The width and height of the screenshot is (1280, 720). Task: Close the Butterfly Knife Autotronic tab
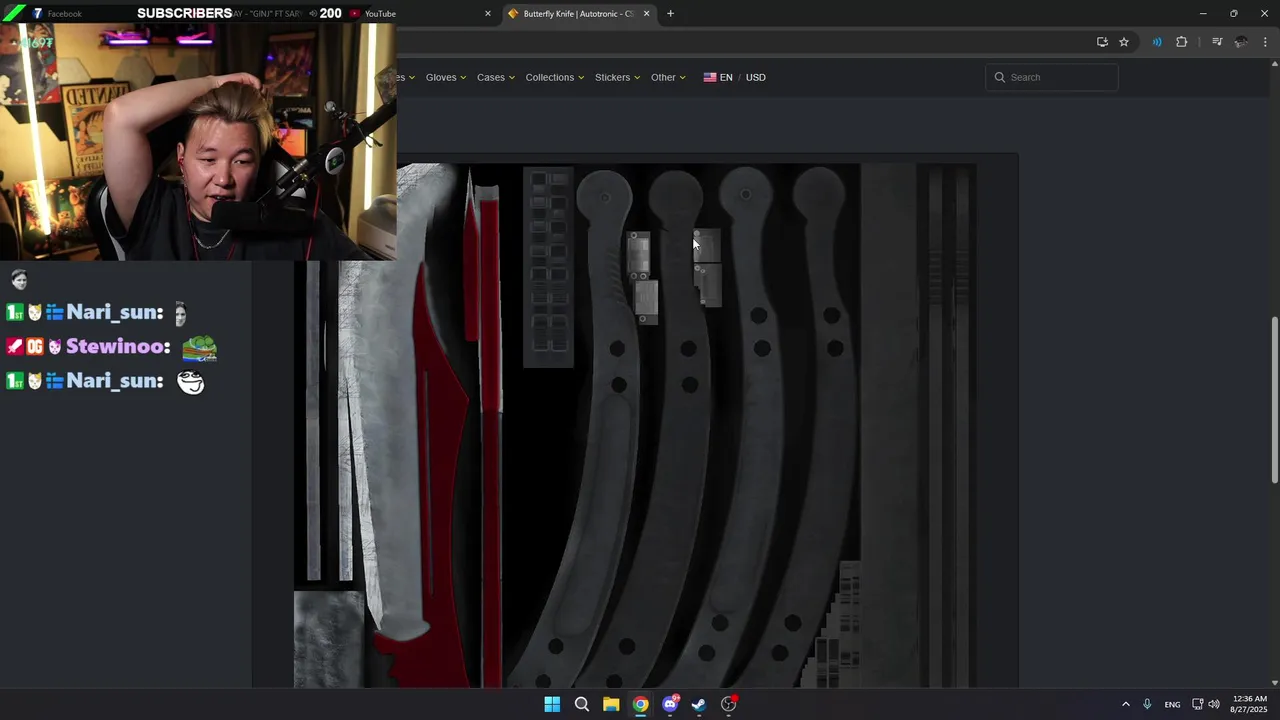[646, 14]
